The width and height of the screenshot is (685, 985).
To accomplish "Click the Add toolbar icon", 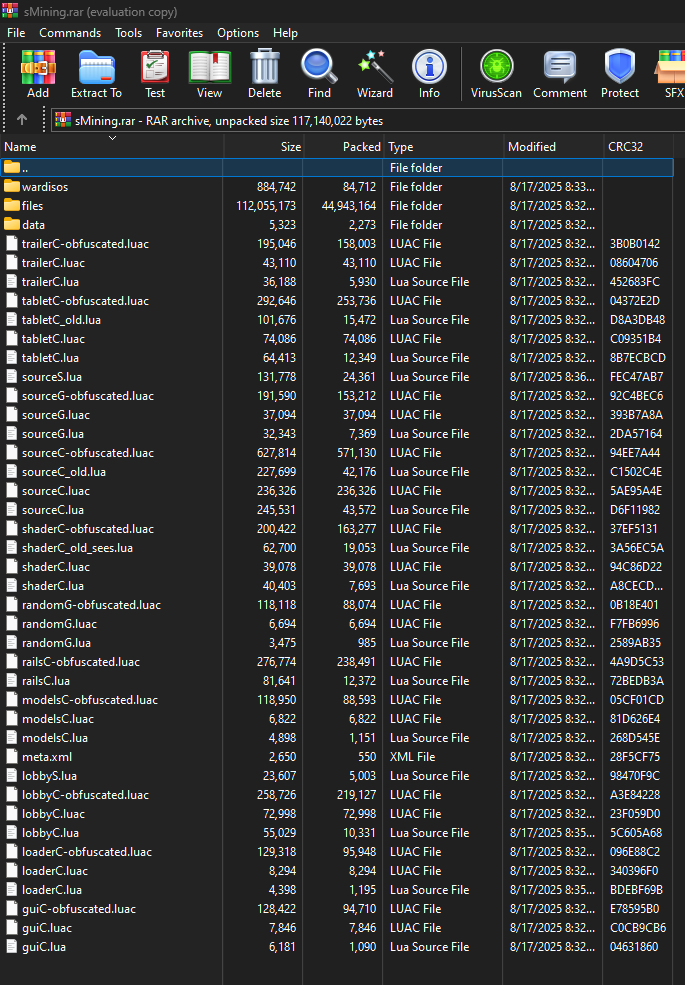I will (x=38, y=67).
